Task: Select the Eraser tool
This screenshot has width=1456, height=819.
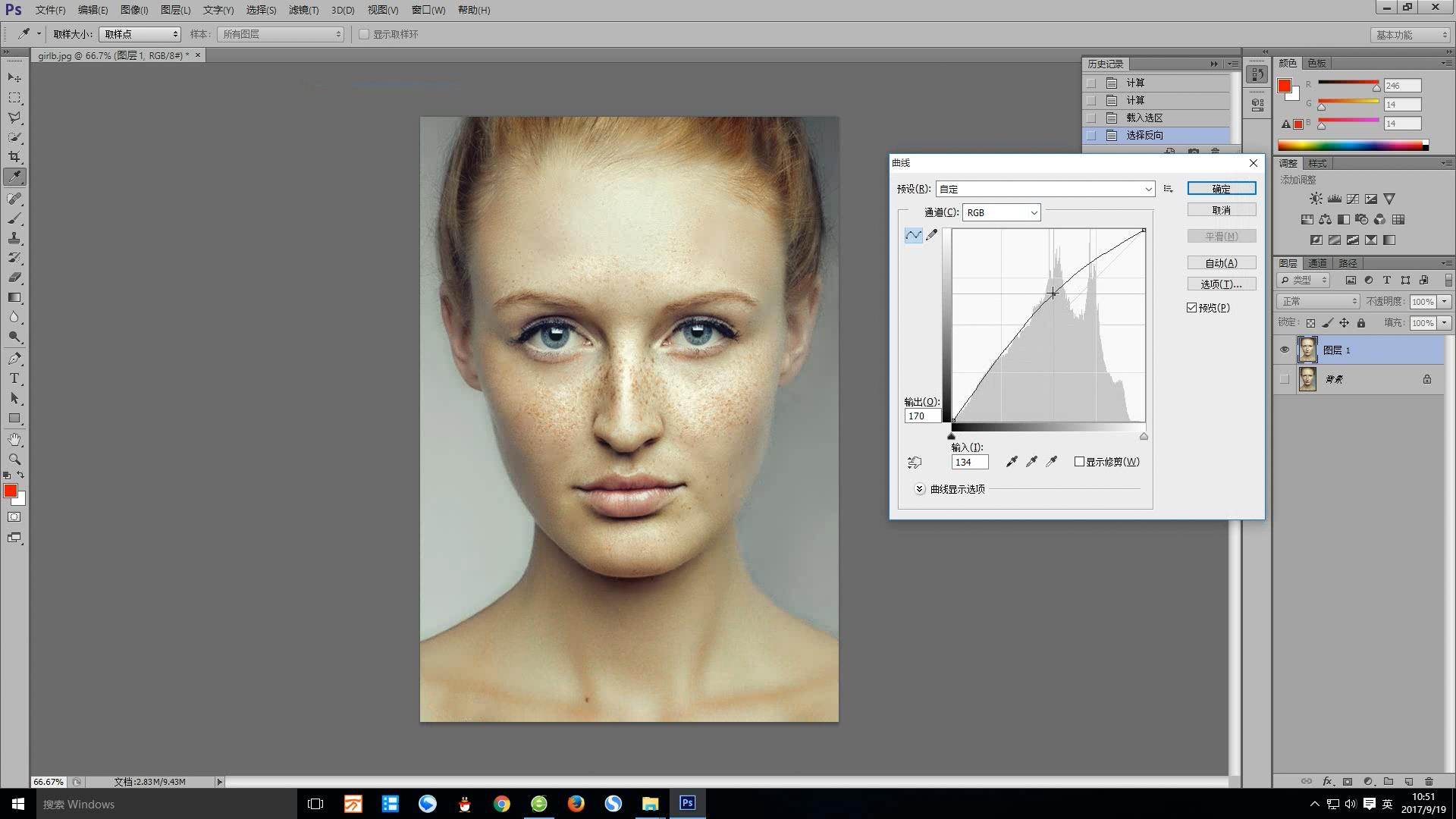Action: 14,278
